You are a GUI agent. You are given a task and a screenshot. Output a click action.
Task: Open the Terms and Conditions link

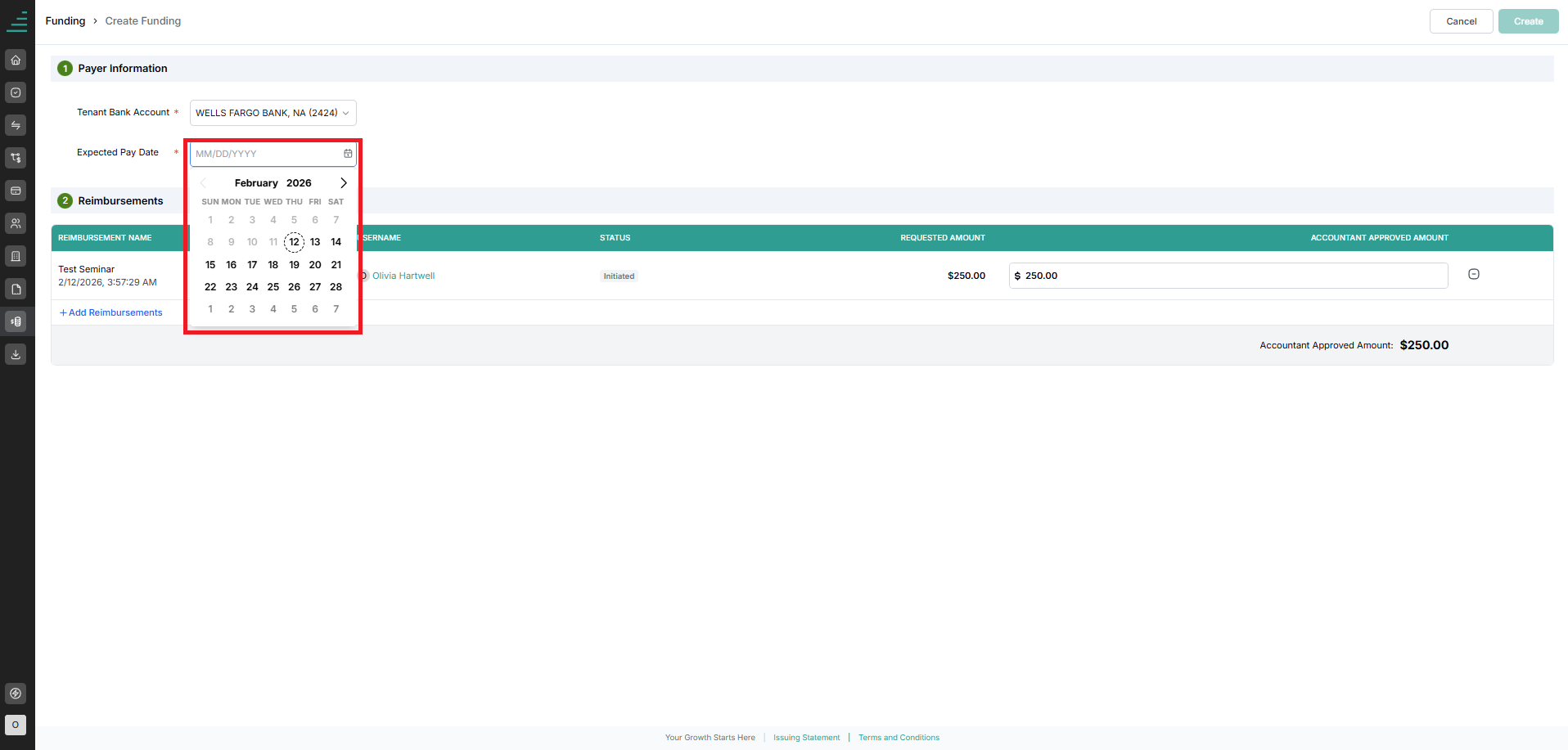(x=899, y=738)
